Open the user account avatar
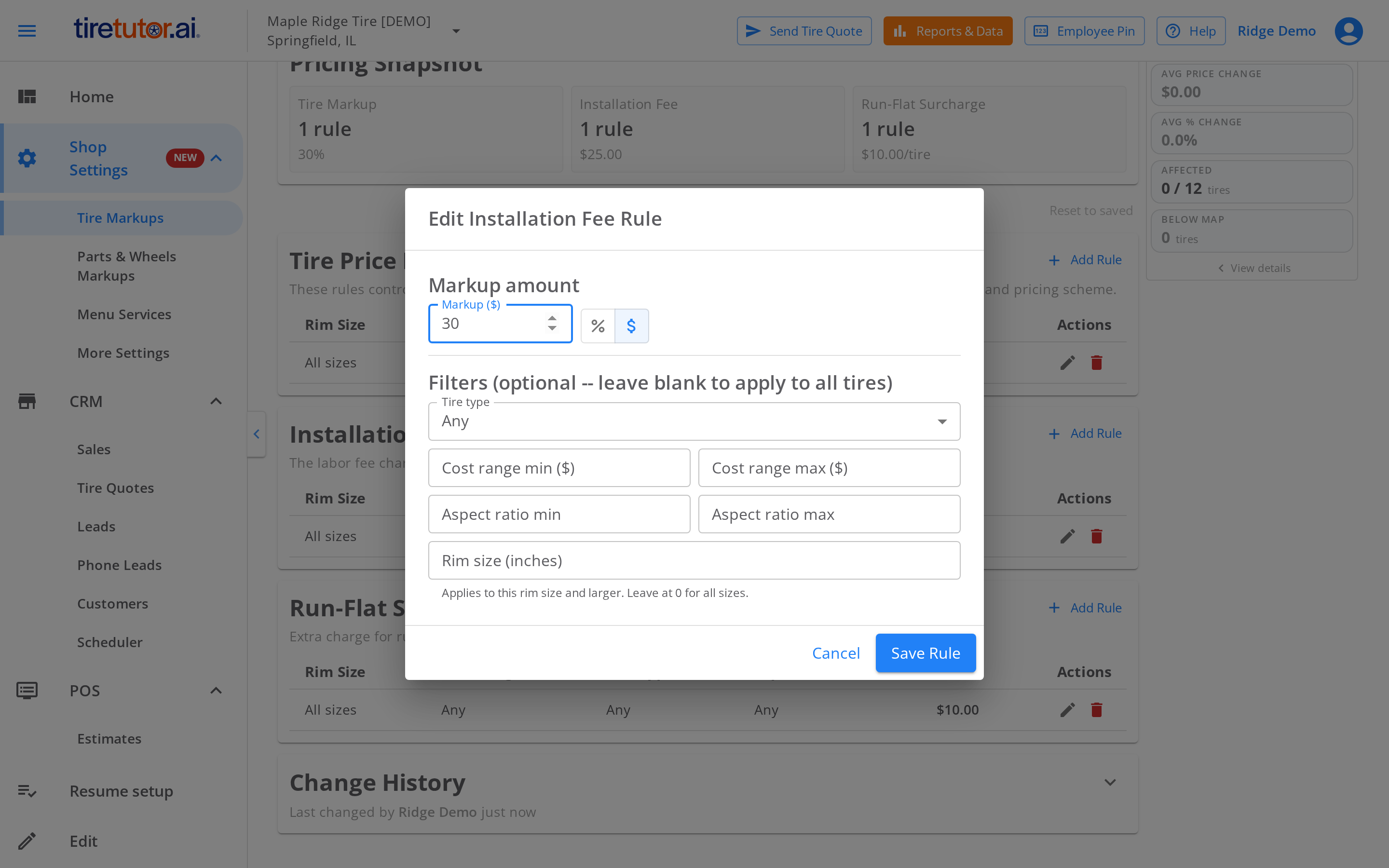The height and width of the screenshot is (868, 1389). tap(1348, 31)
